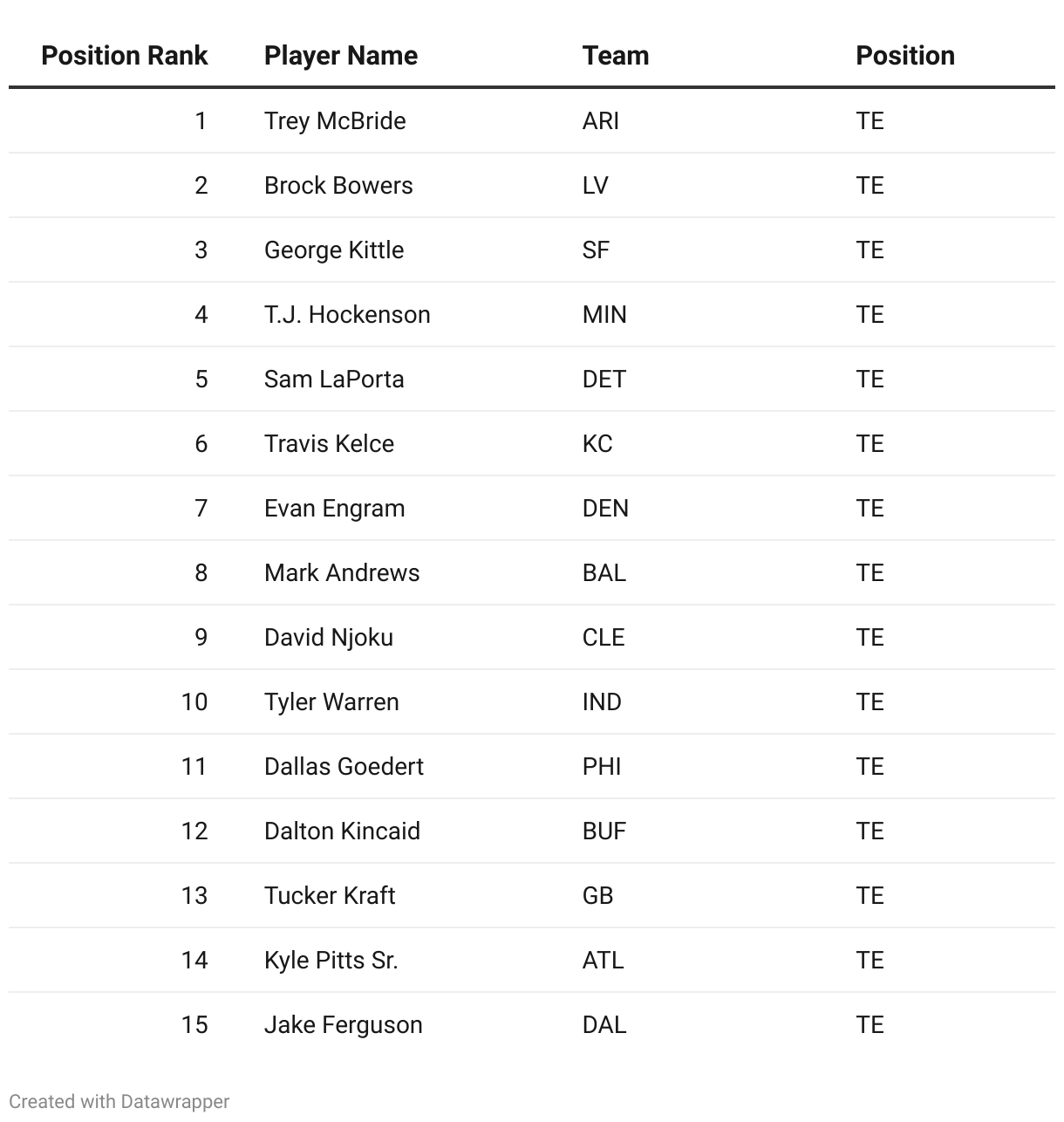Select the Trey McBride name cell
Viewport: 1064px width, 1122px height.
pyautogui.click(x=334, y=120)
